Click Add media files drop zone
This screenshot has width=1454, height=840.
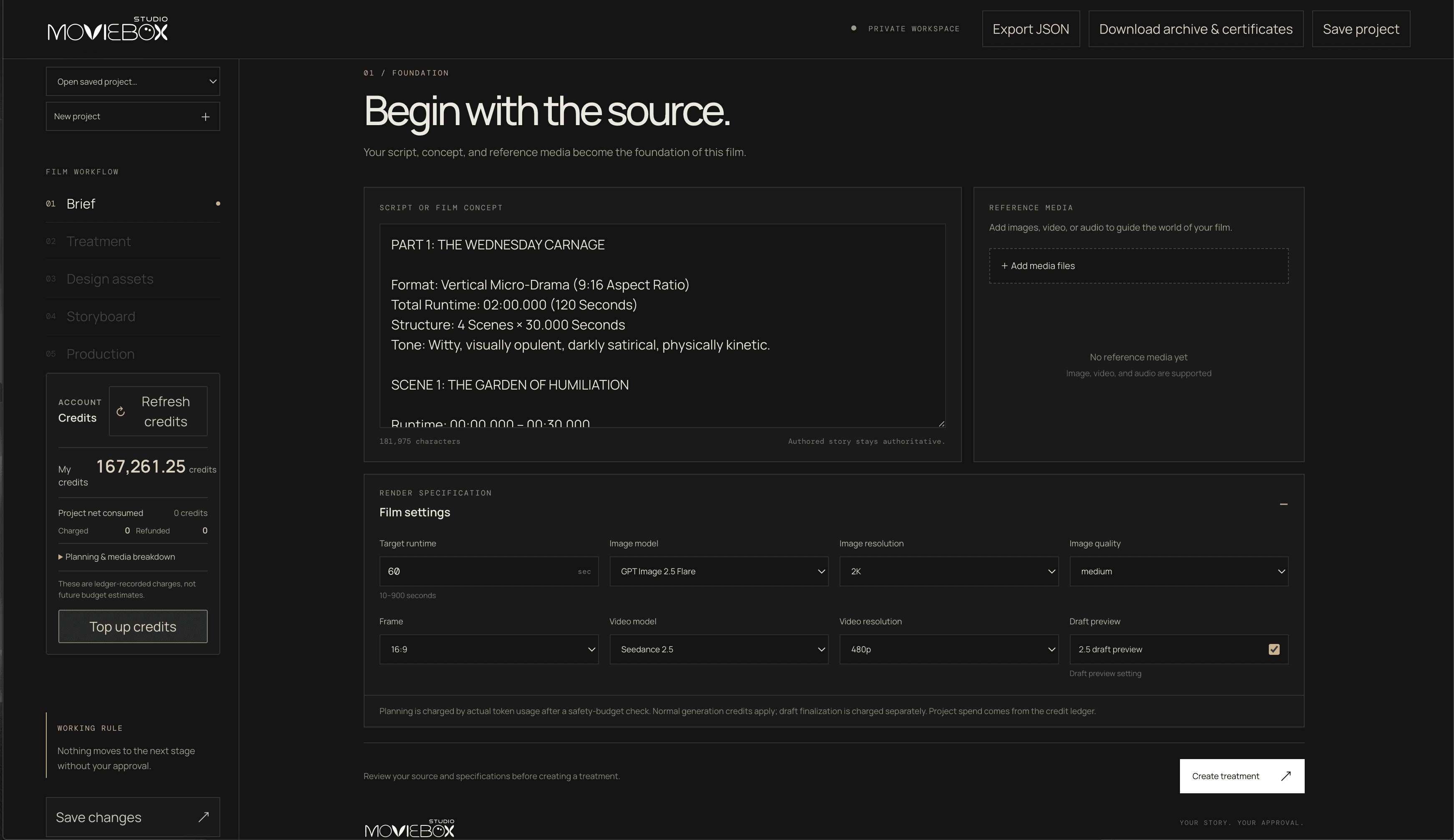pyautogui.click(x=1139, y=266)
